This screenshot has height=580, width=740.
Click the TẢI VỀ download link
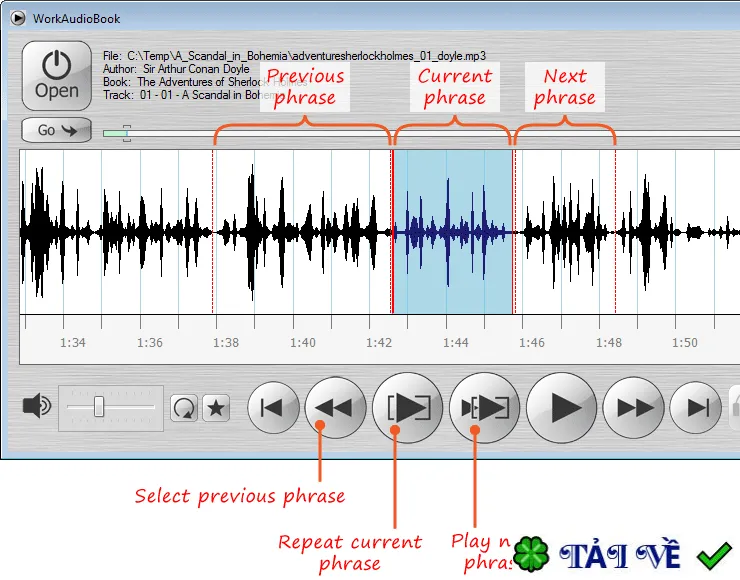tap(619, 556)
